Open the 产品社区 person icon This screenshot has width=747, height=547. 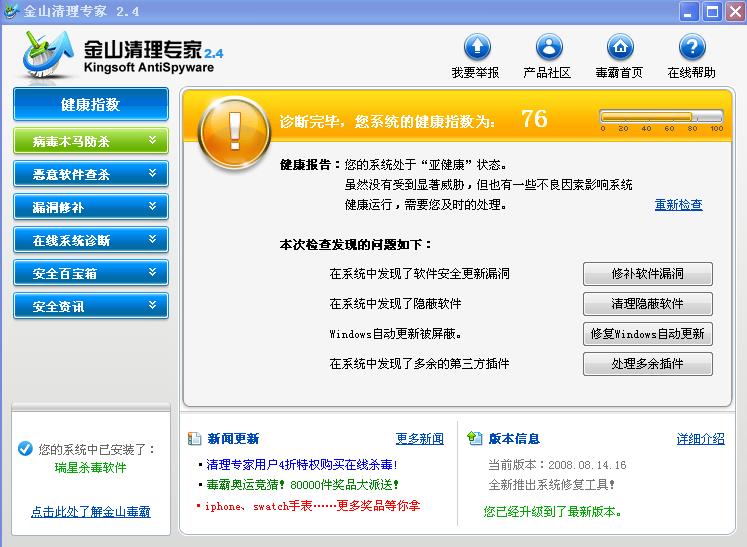tap(549, 47)
